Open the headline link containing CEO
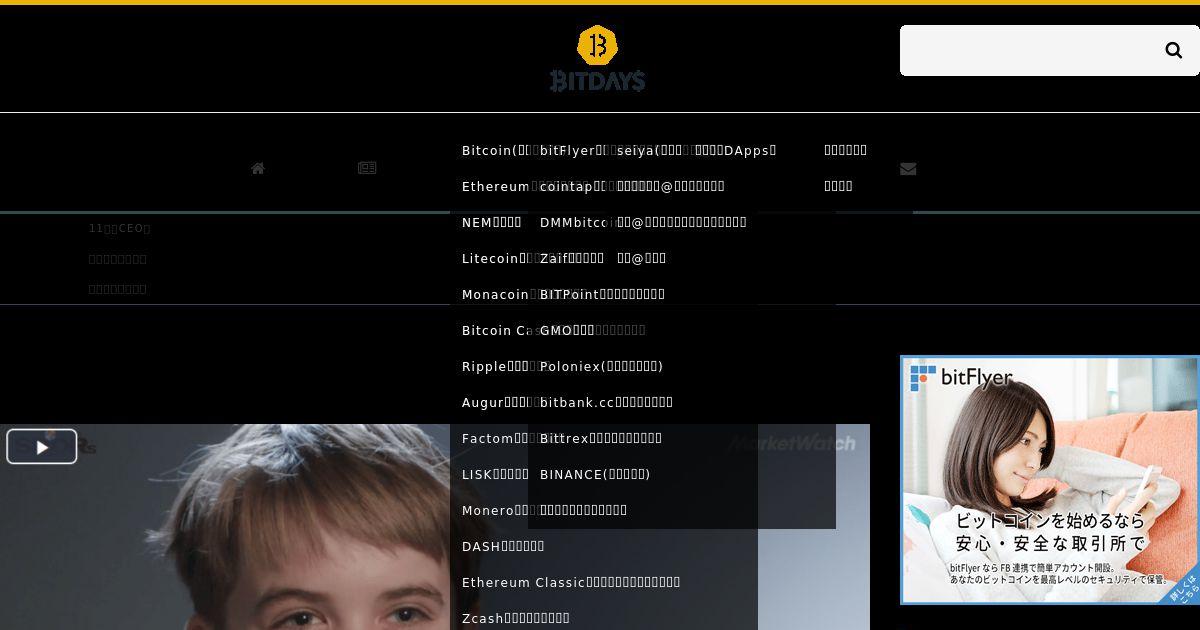Screen dimensions: 1200x630 coord(120,228)
